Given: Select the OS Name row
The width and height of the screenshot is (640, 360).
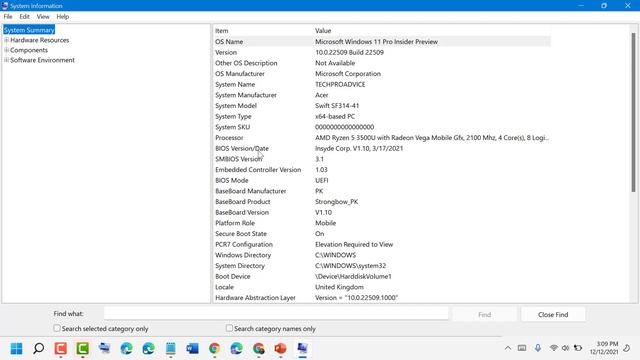Looking at the screenshot, I should coord(382,42).
